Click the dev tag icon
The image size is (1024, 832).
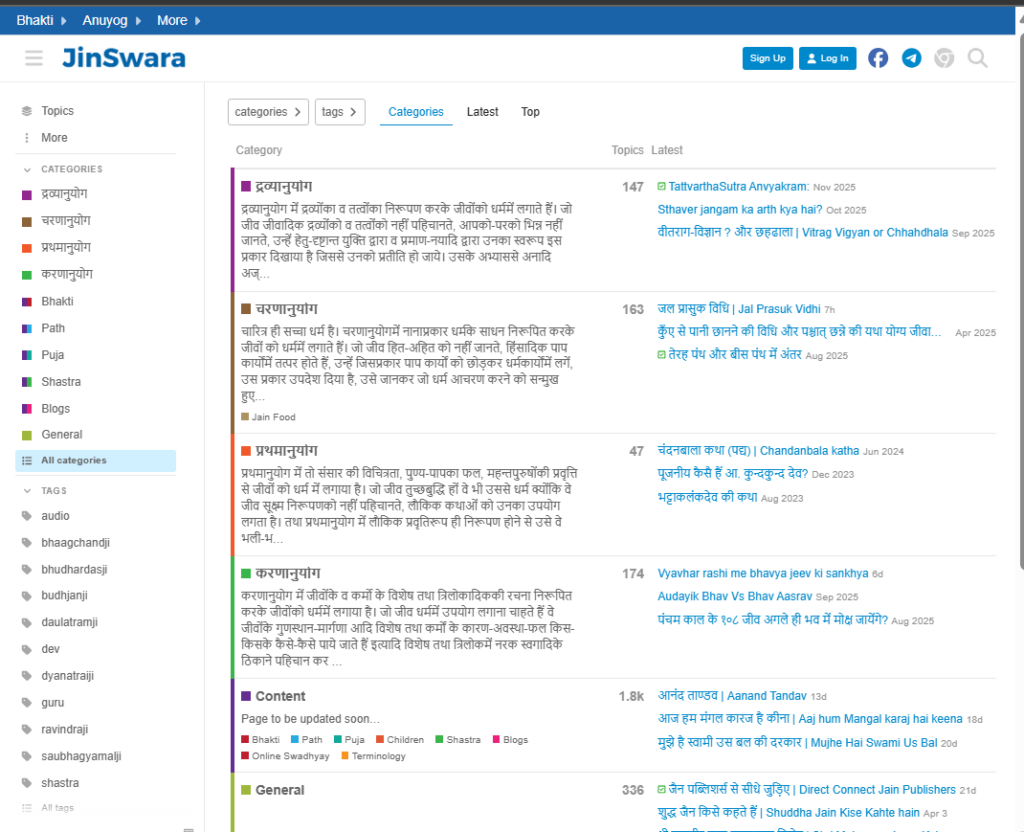[27, 649]
